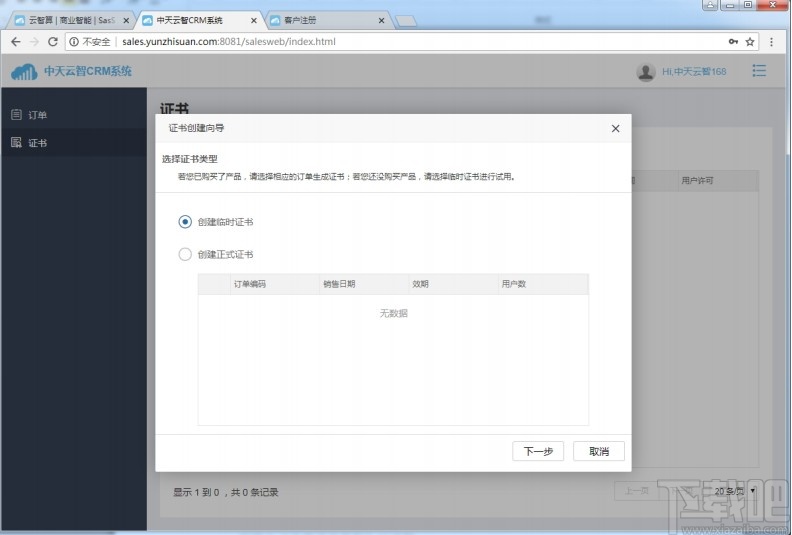Click the 订单编码 column header

275,284
